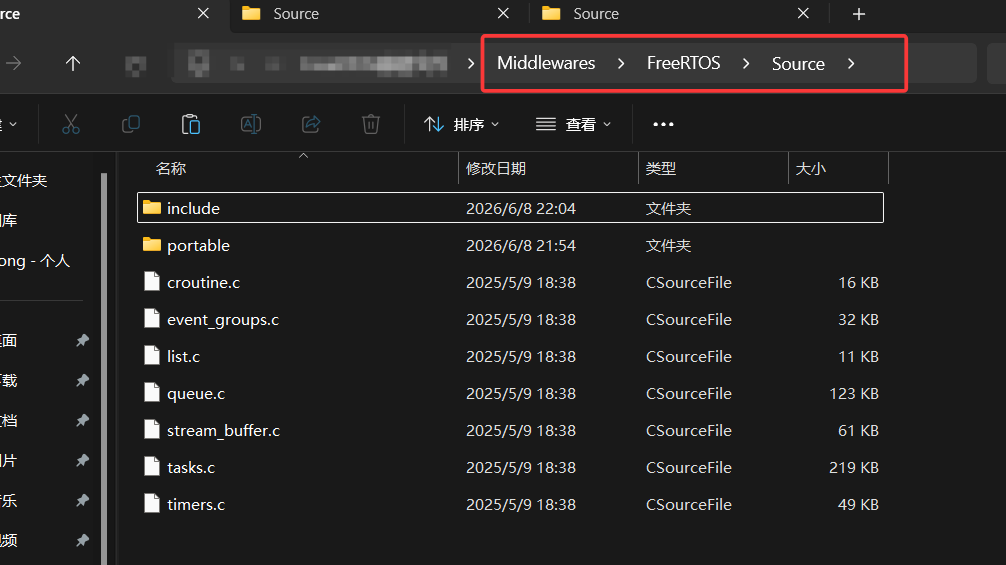The image size is (1006, 565).
Task: Open a new tab with plus button
Action: tap(858, 13)
